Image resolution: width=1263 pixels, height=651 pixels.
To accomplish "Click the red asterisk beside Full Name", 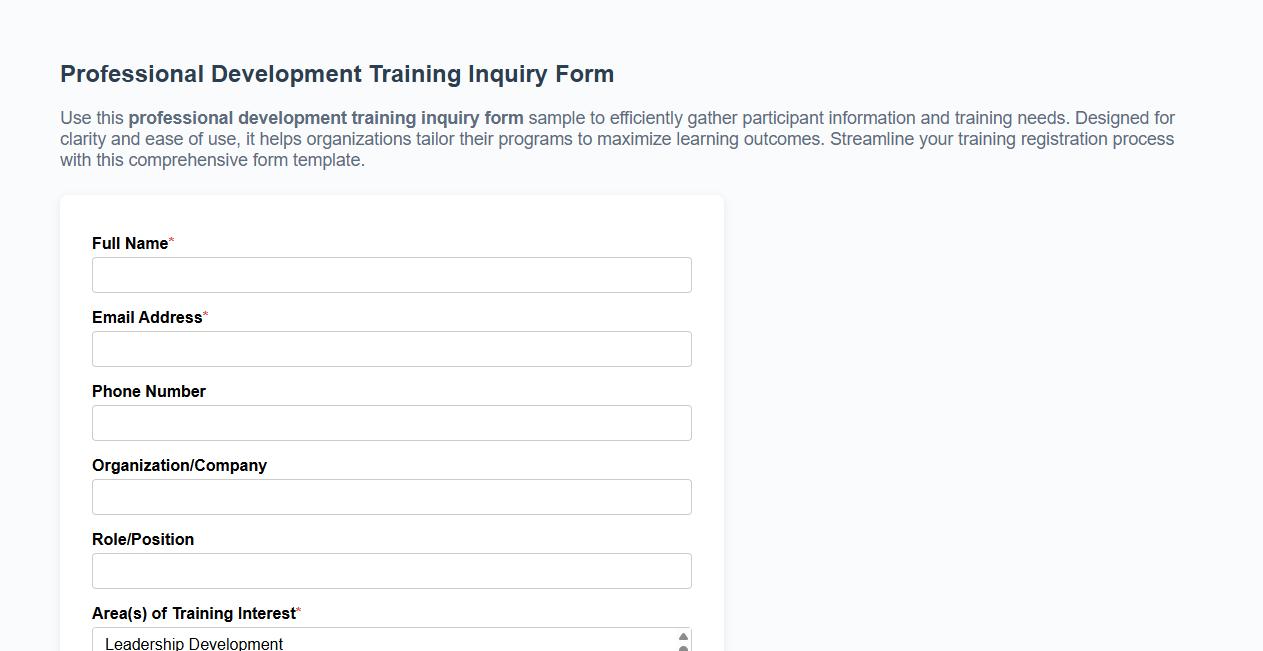I will tap(171, 239).
